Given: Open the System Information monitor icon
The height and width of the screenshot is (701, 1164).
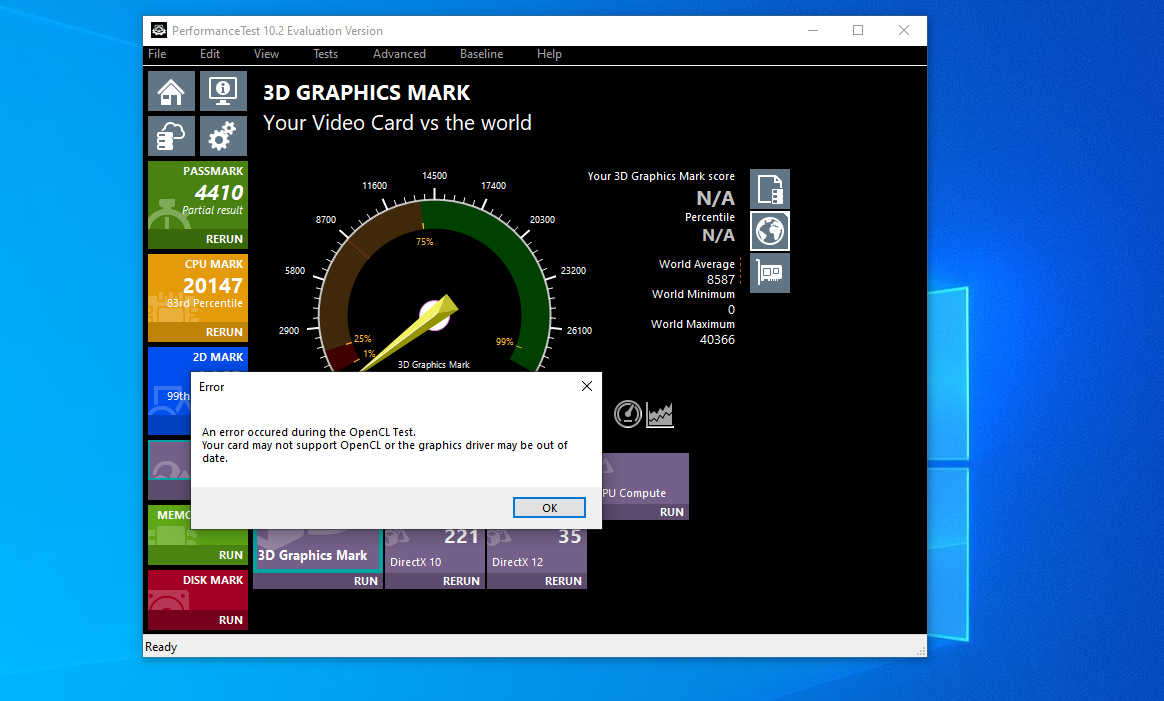Looking at the screenshot, I should point(223,91).
